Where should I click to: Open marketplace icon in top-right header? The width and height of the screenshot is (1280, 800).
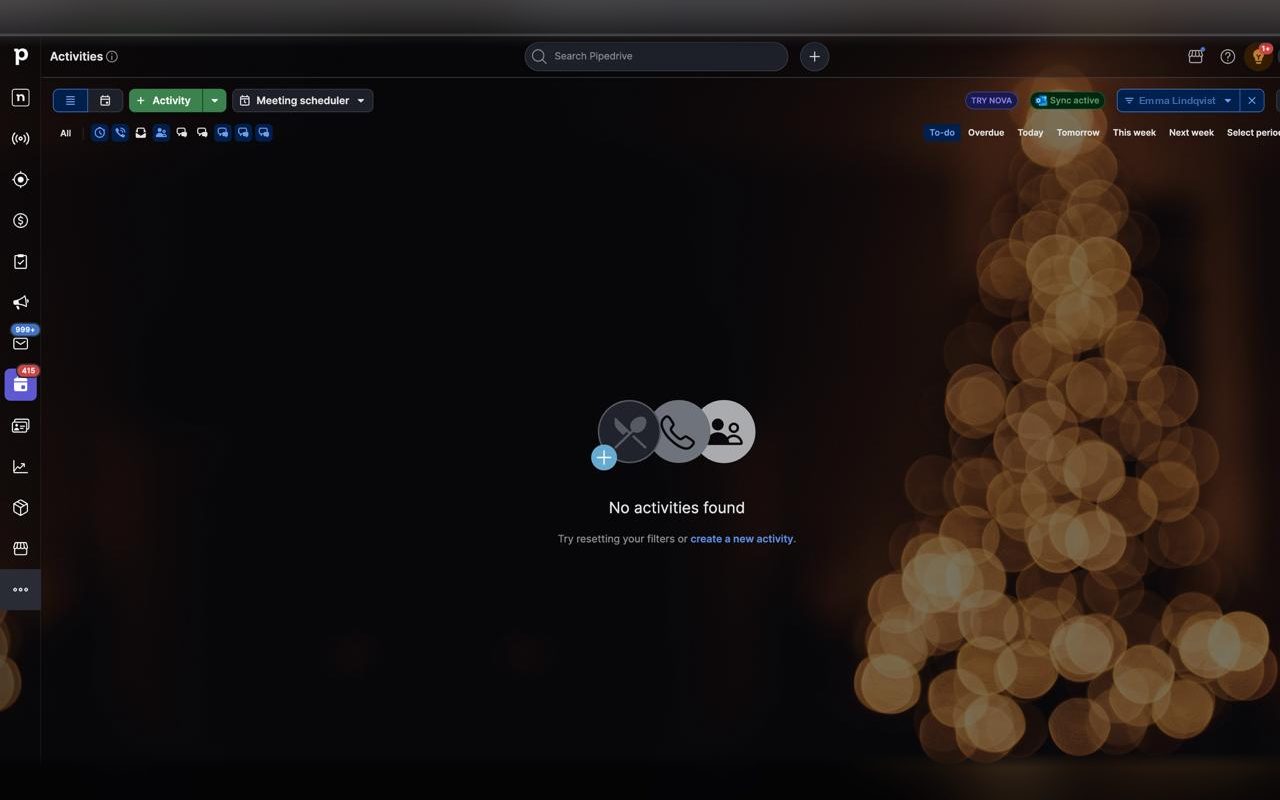tap(1196, 57)
